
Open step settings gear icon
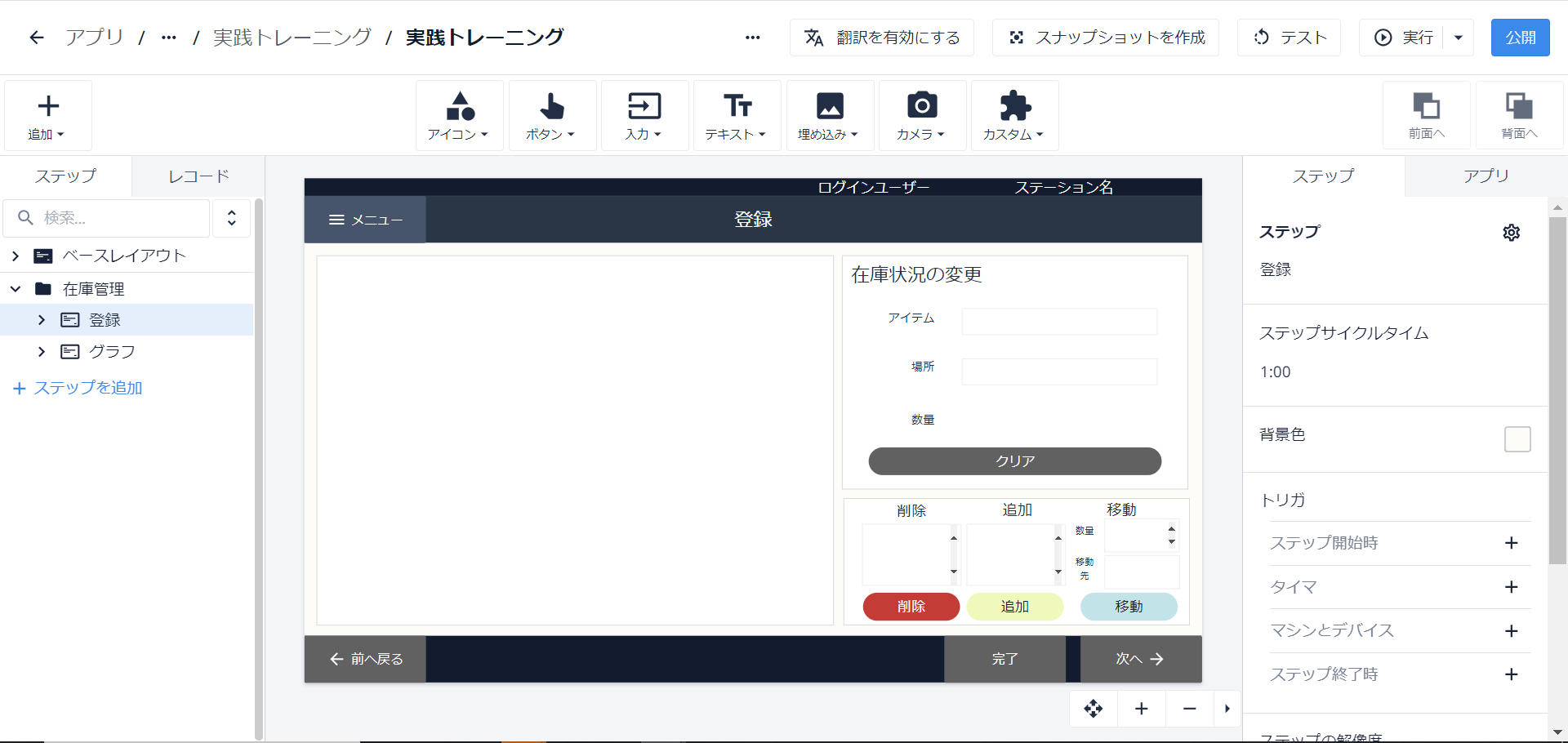[x=1512, y=233]
